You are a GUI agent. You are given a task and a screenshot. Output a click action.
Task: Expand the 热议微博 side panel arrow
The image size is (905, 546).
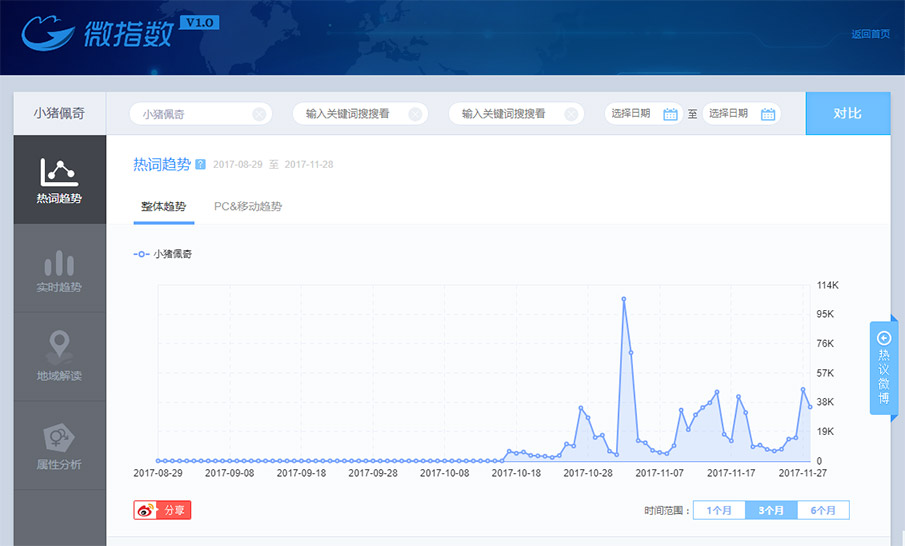coord(884,338)
